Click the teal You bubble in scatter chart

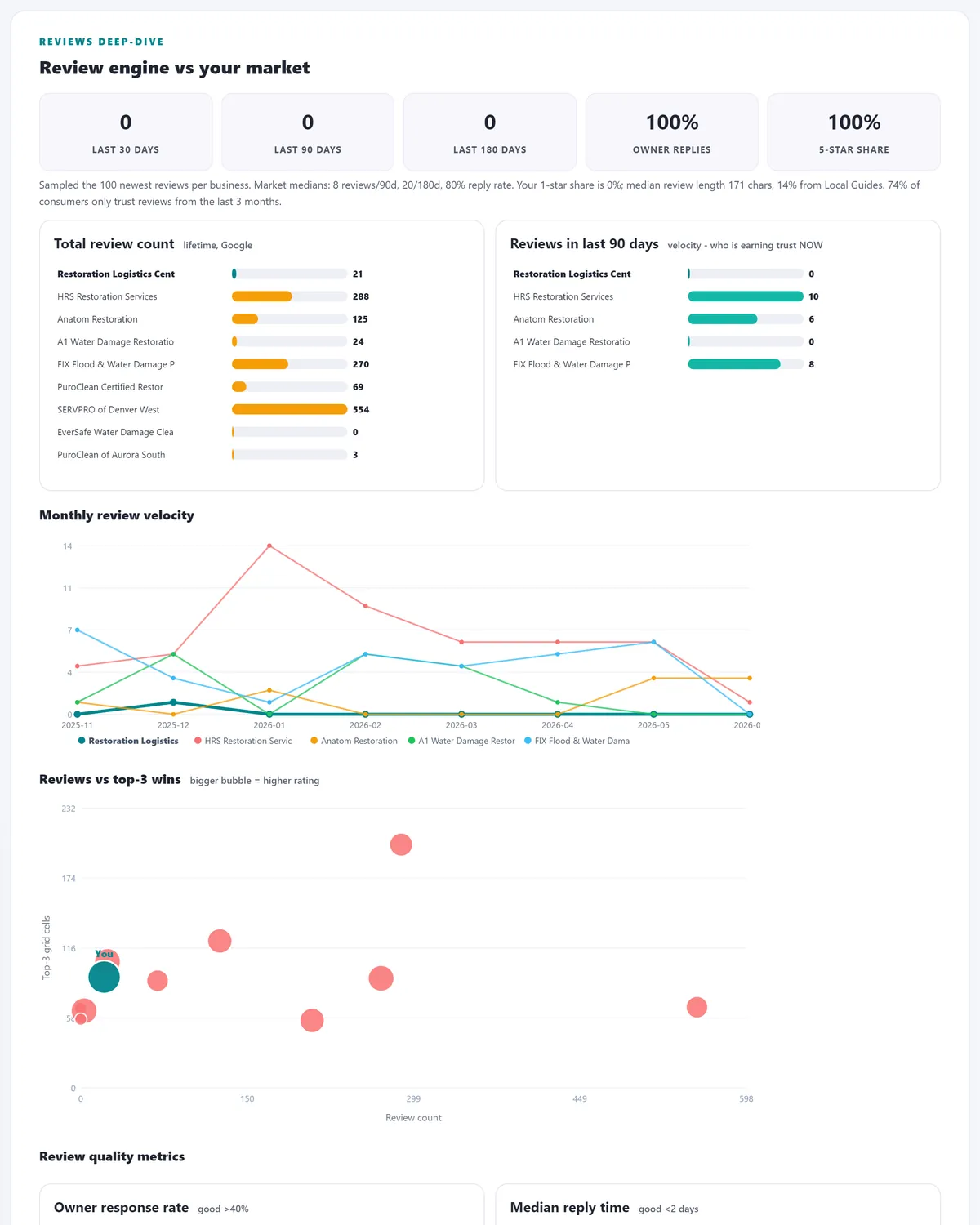[x=104, y=977]
